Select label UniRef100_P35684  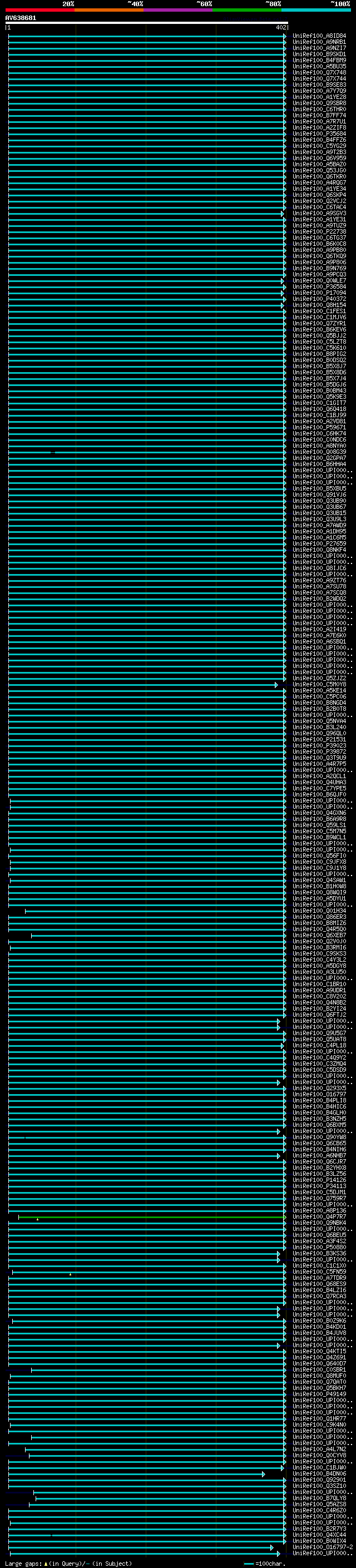coord(319,134)
